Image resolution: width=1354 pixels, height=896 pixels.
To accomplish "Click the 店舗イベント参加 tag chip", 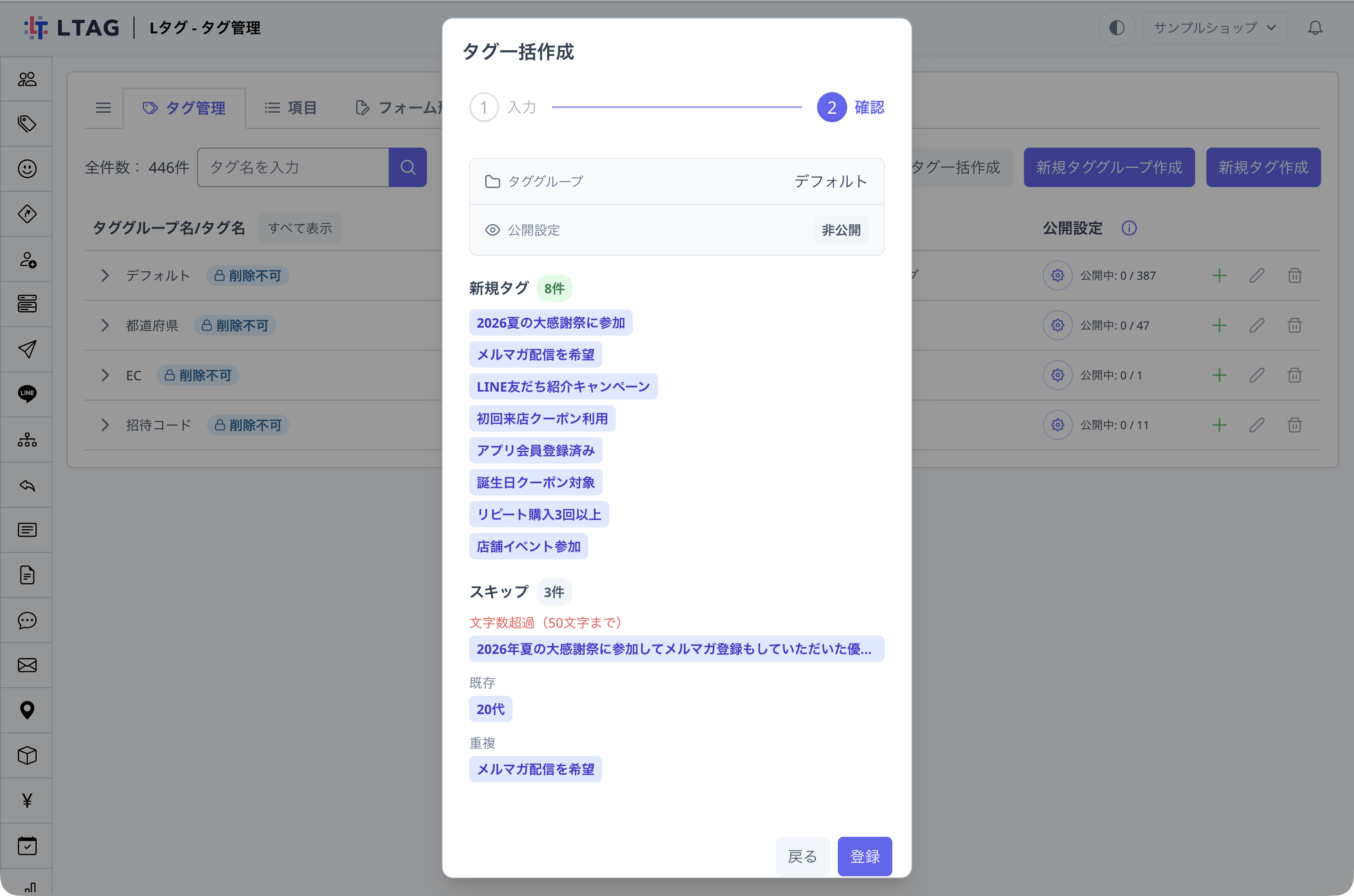I will (x=528, y=546).
